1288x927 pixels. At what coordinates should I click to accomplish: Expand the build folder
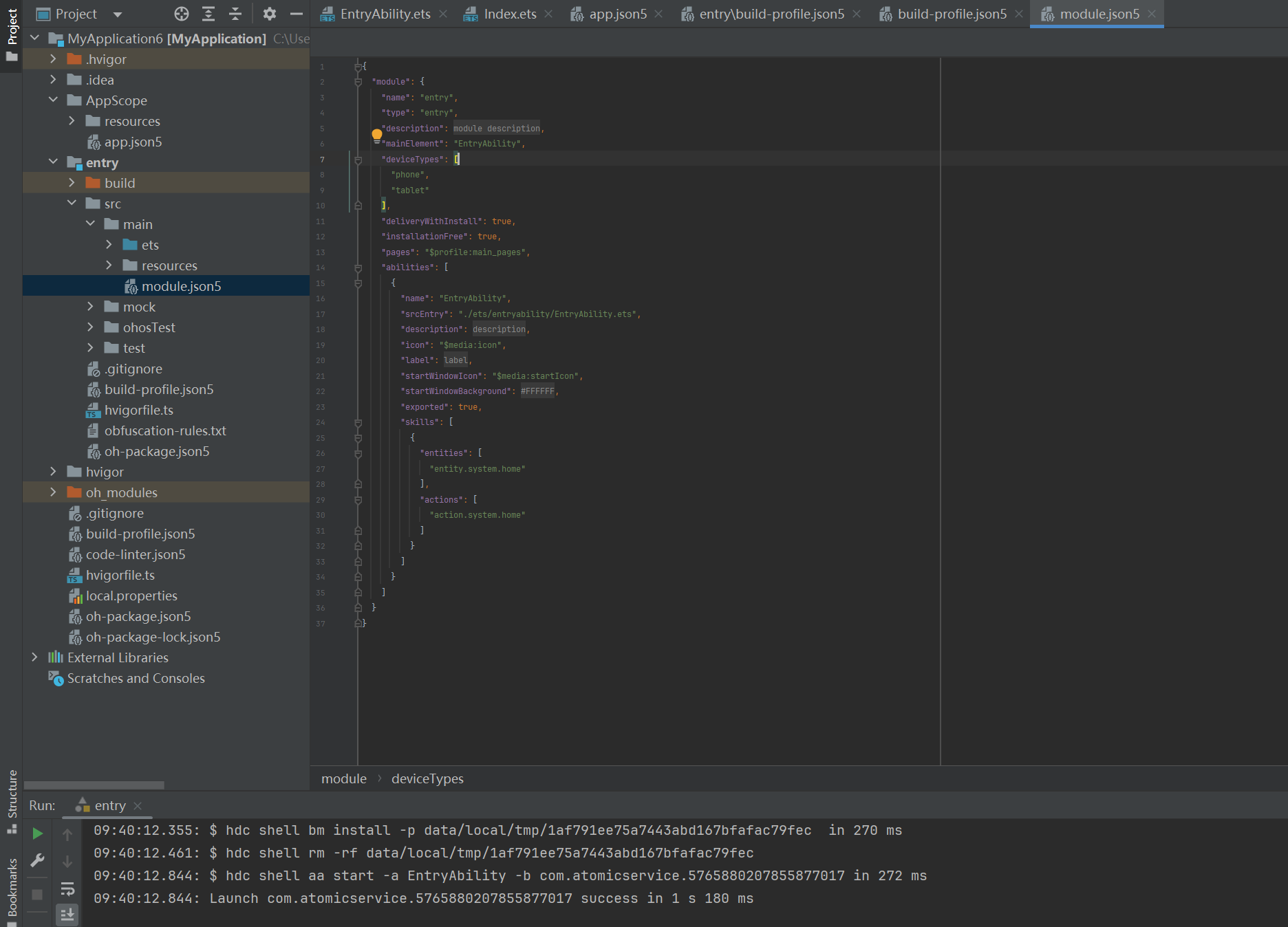(x=72, y=183)
